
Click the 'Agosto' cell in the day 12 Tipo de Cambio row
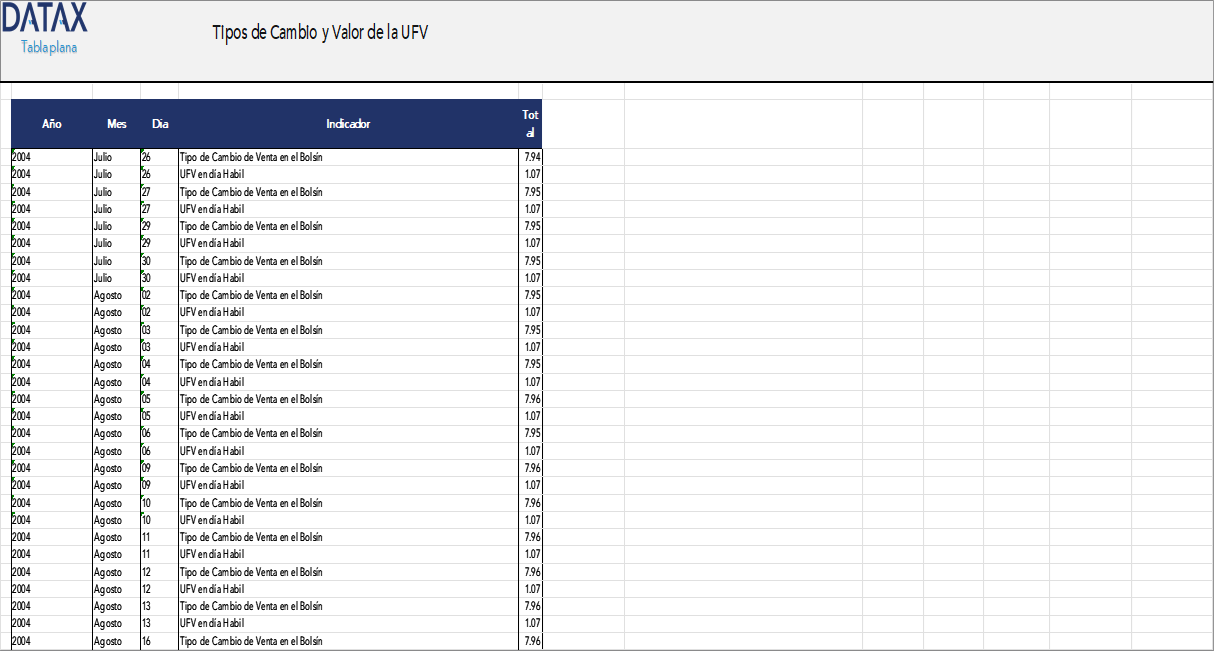pos(117,572)
